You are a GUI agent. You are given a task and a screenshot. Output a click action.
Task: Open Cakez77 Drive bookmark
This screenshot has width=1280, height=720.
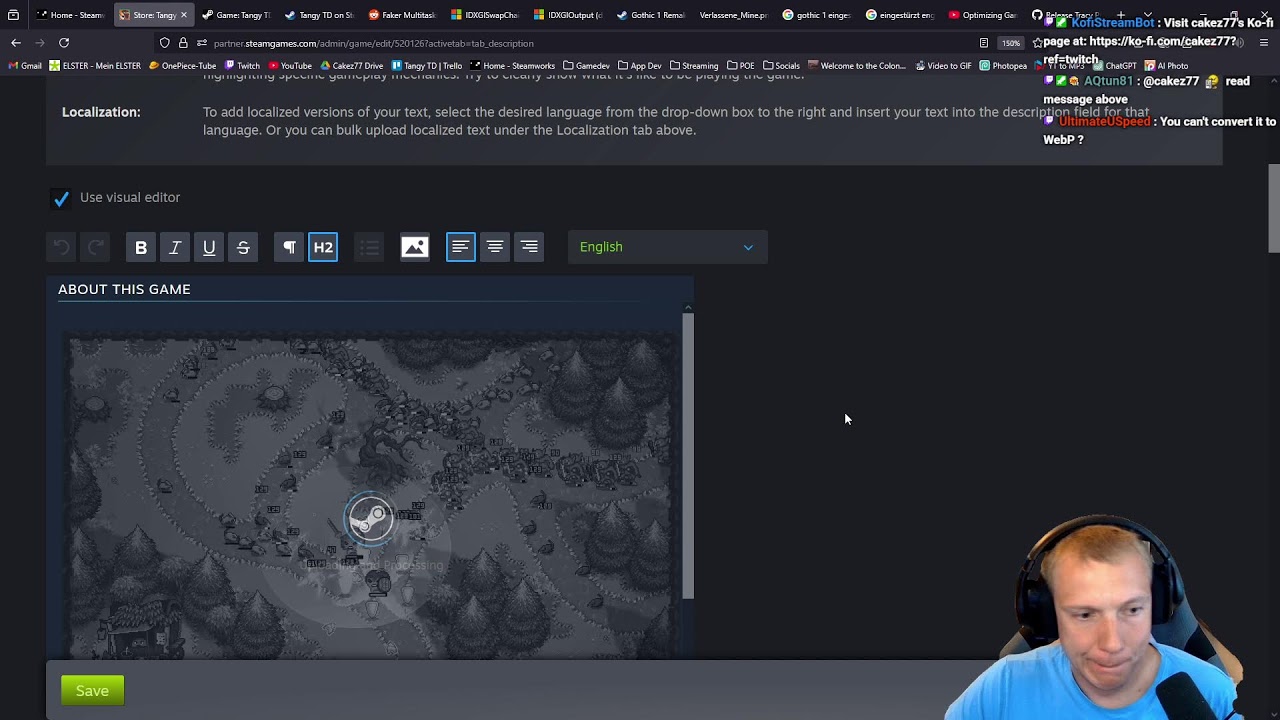(351, 66)
